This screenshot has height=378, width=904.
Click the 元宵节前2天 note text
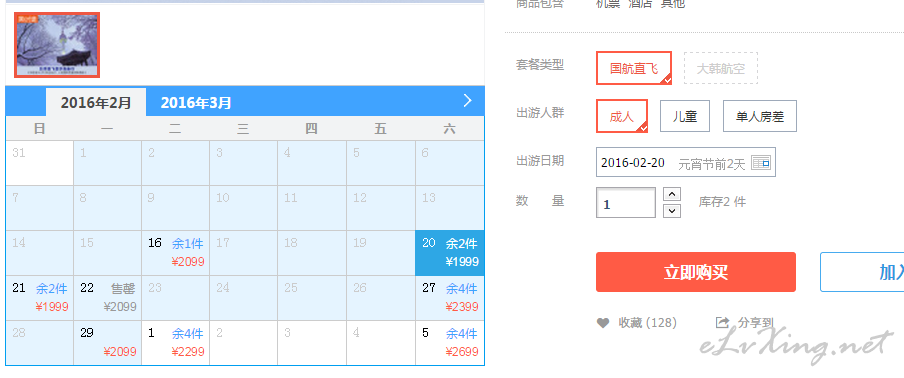tap(712, 164)
